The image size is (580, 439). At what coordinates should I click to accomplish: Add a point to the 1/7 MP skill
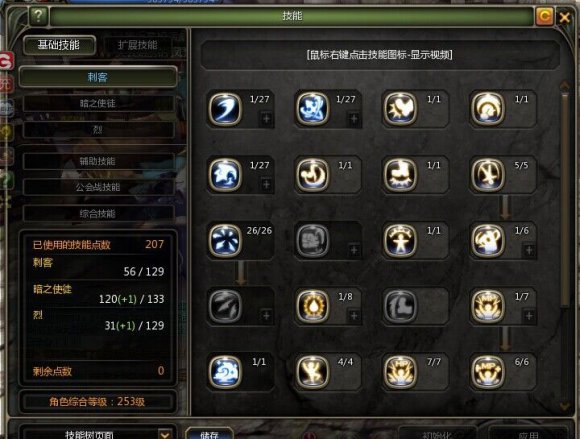pyautogui.click(x=529, y=316)
